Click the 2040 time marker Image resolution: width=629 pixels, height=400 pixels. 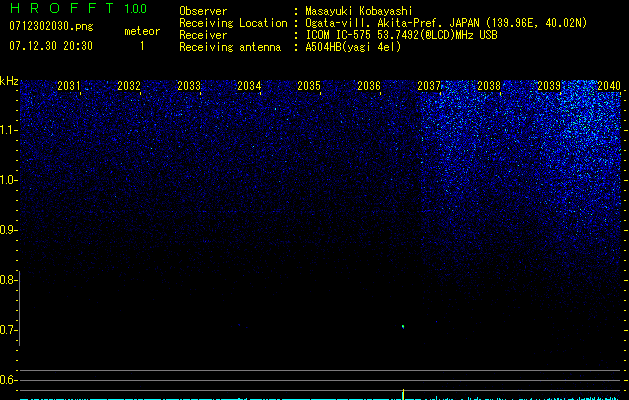coord(609,86)
